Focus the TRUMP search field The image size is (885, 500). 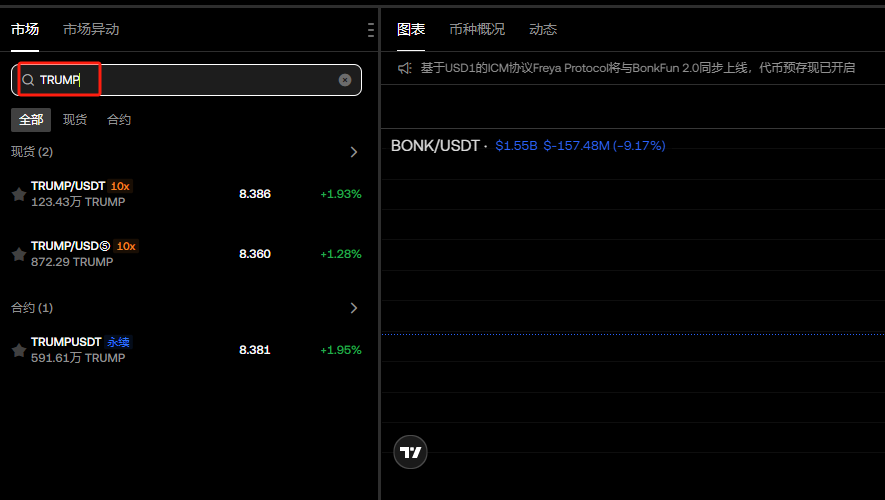click(186, 80)
